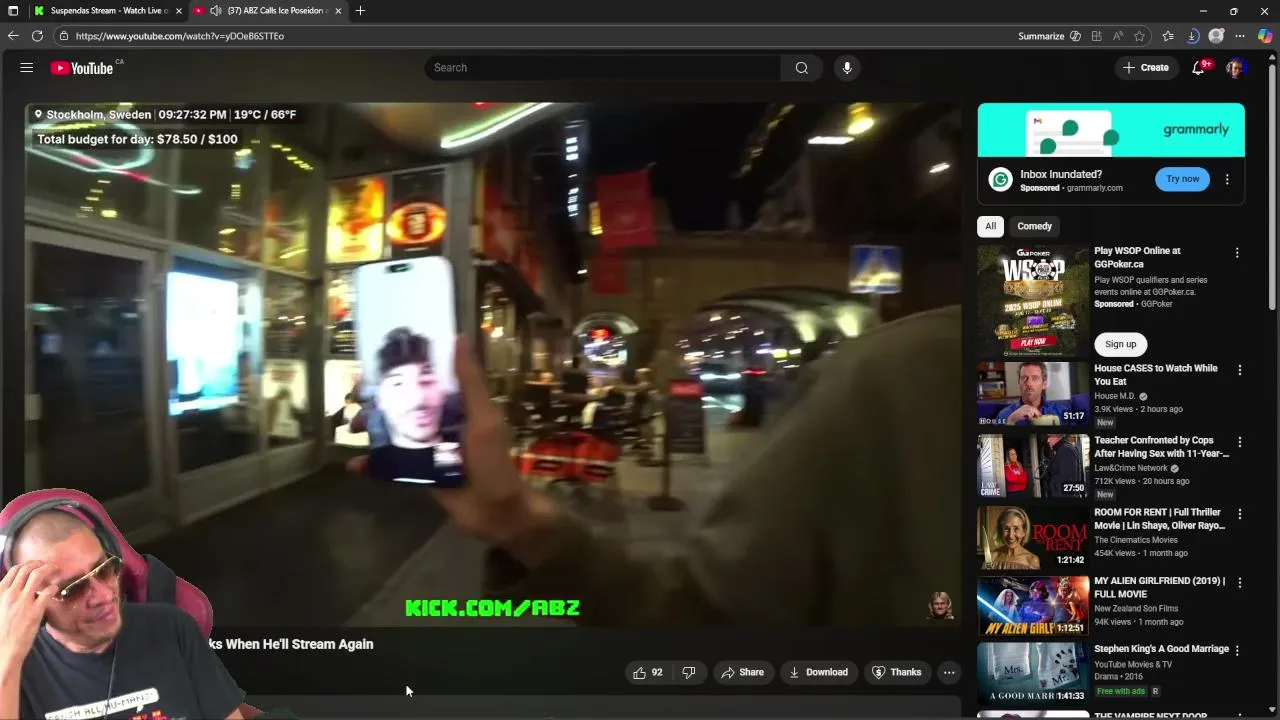Add this page to favorites star
Viewport: 1280px width, 720px height.
[1139, 36]
